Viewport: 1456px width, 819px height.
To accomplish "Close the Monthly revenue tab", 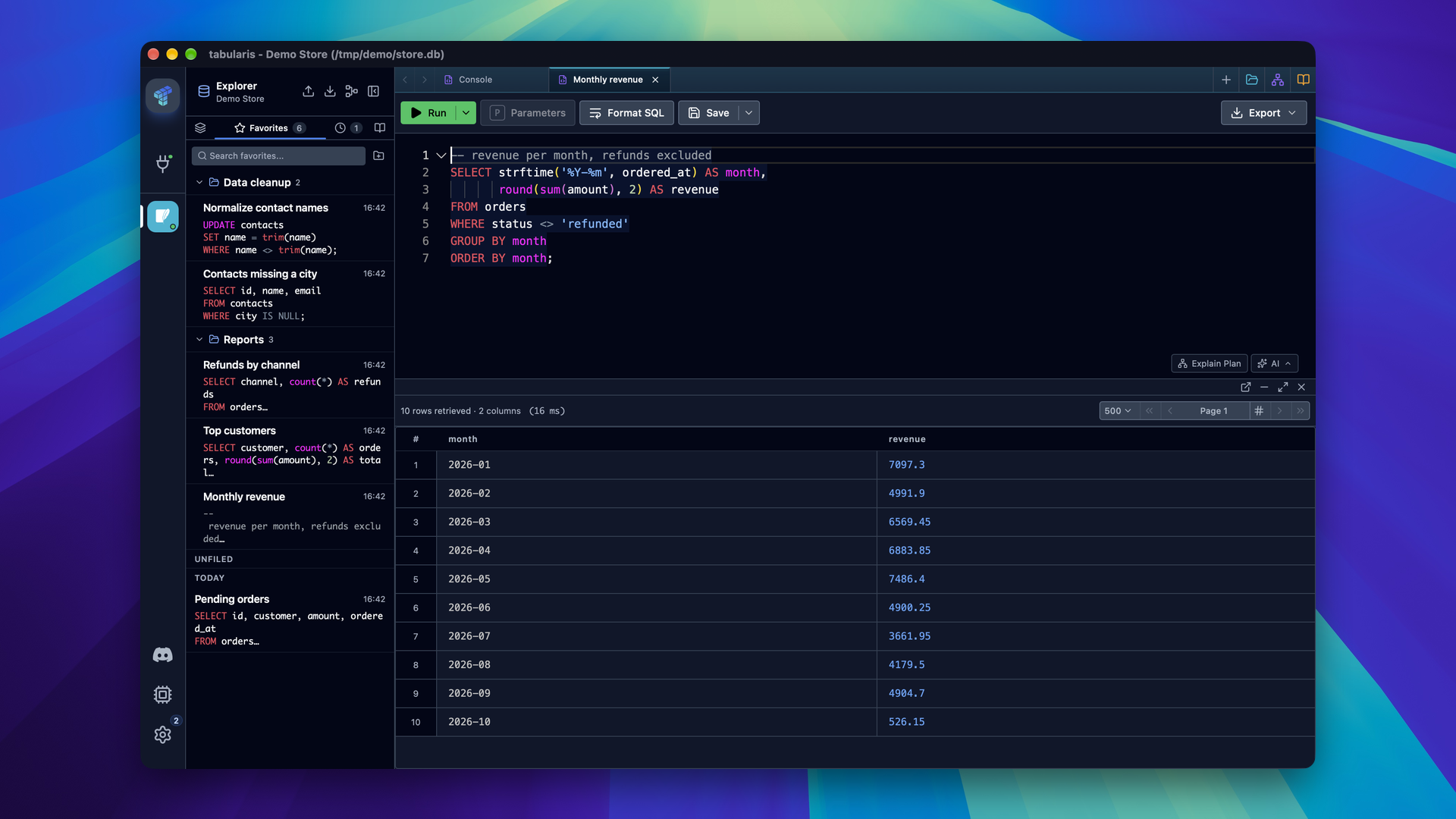I will pos(655,80).
